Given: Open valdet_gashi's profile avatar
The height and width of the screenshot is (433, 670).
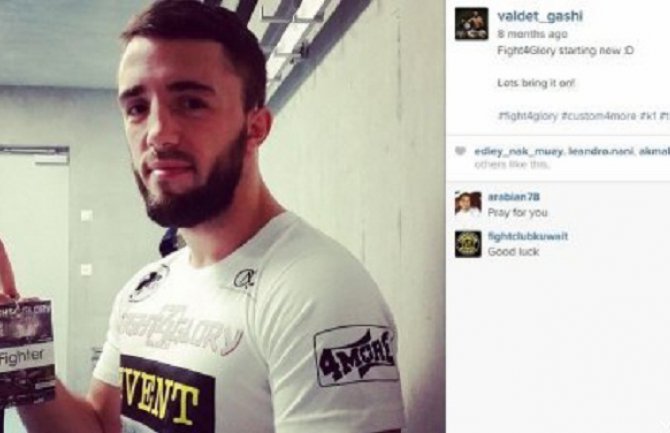Looking at the screenshot, I should point(471,24).
